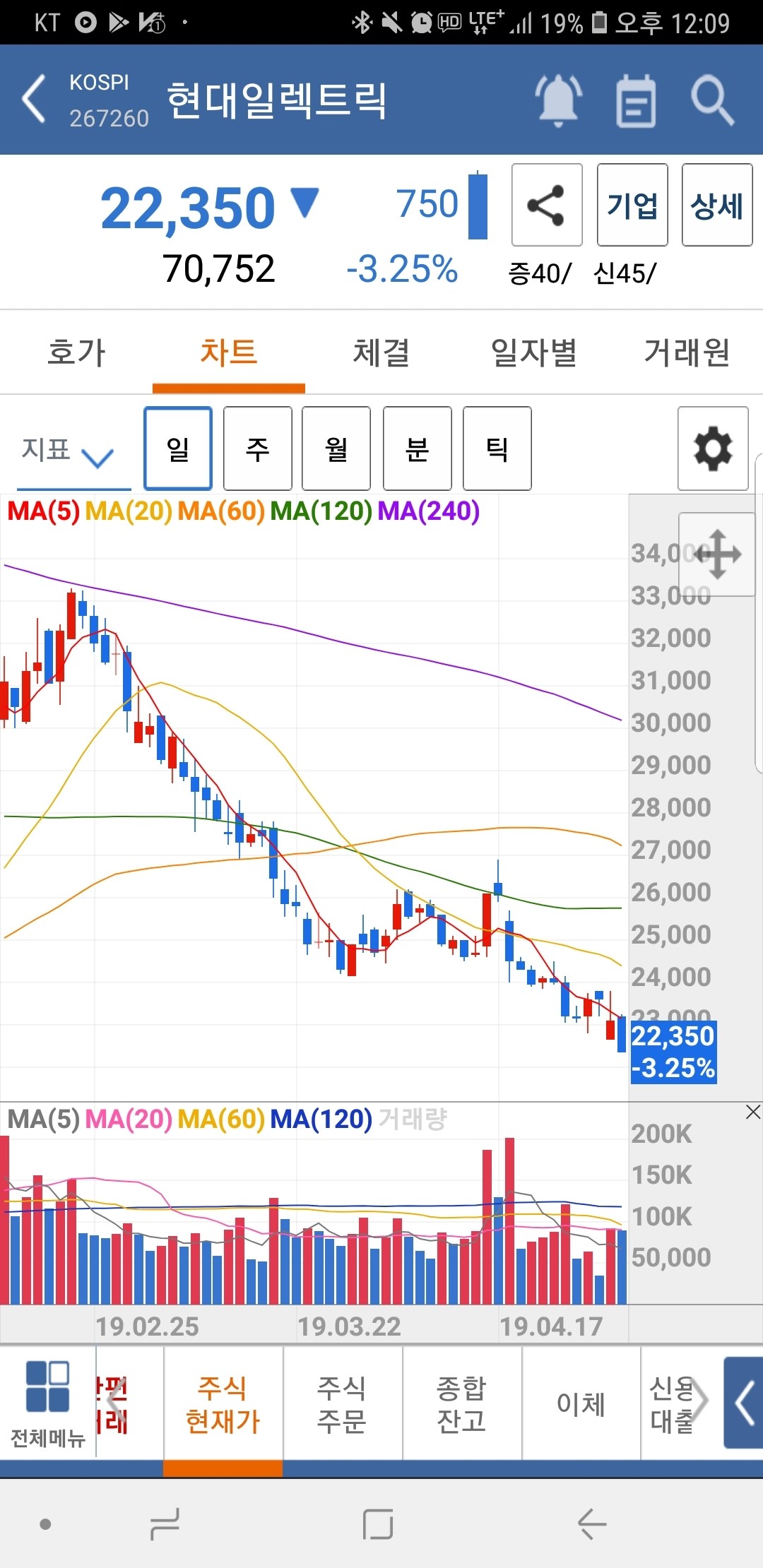Open the calendar schedule icon
The height and width of the screenshot is (1568, 763).
[636, 101]
